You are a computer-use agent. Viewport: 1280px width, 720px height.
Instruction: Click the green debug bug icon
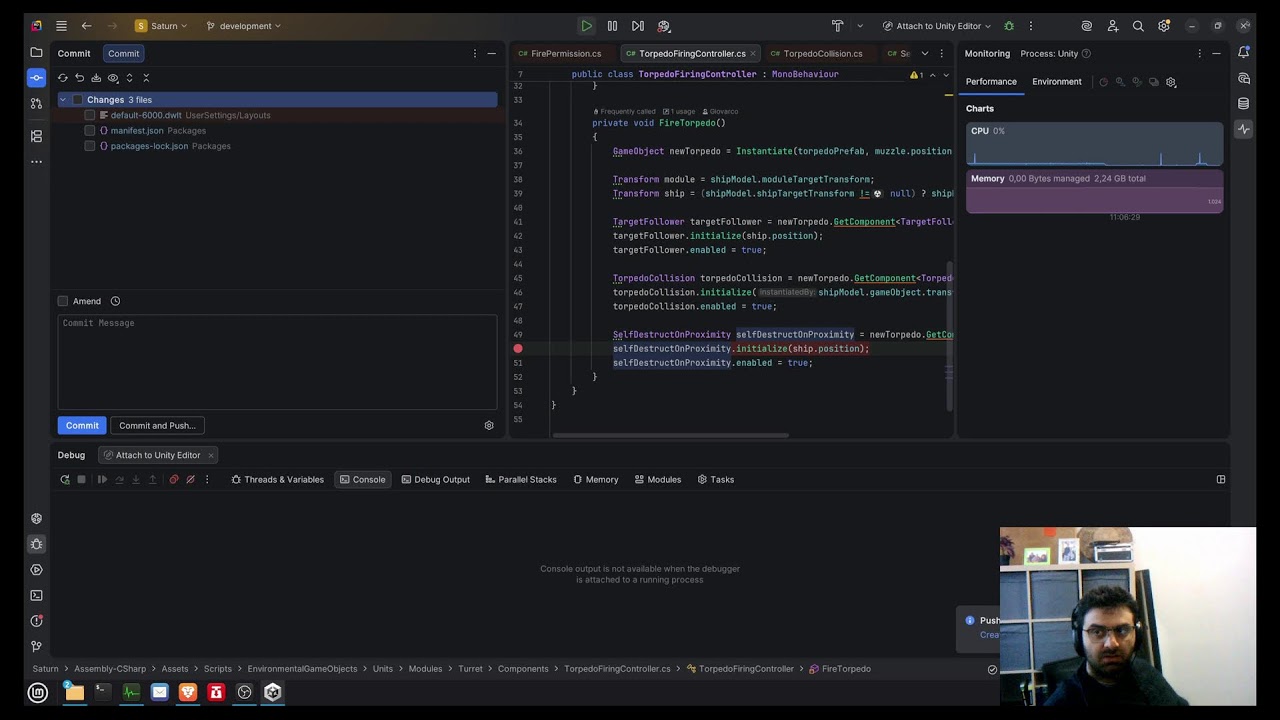1009,26
